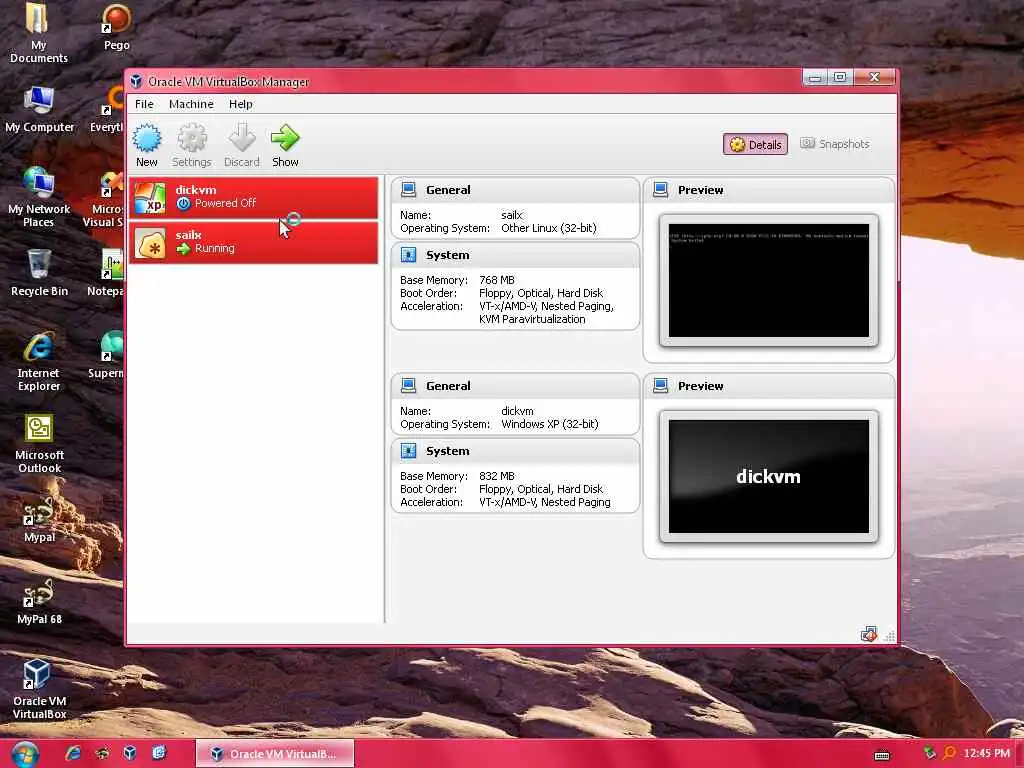Screen dimensions: 1024x768
Task: Open the Help menu
Action: click(240, 104)
